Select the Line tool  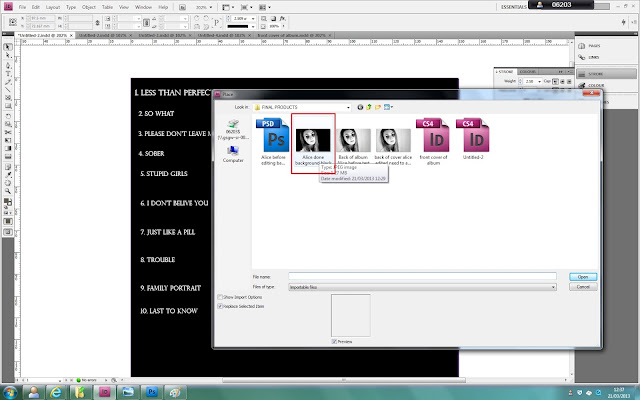click(8, 90)
